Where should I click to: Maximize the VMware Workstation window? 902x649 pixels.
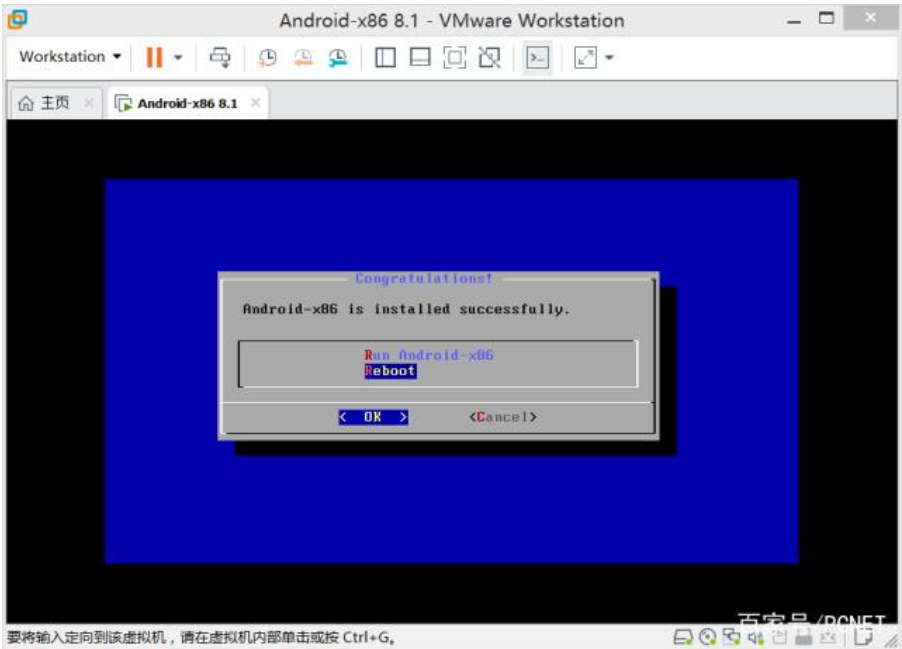827,18
